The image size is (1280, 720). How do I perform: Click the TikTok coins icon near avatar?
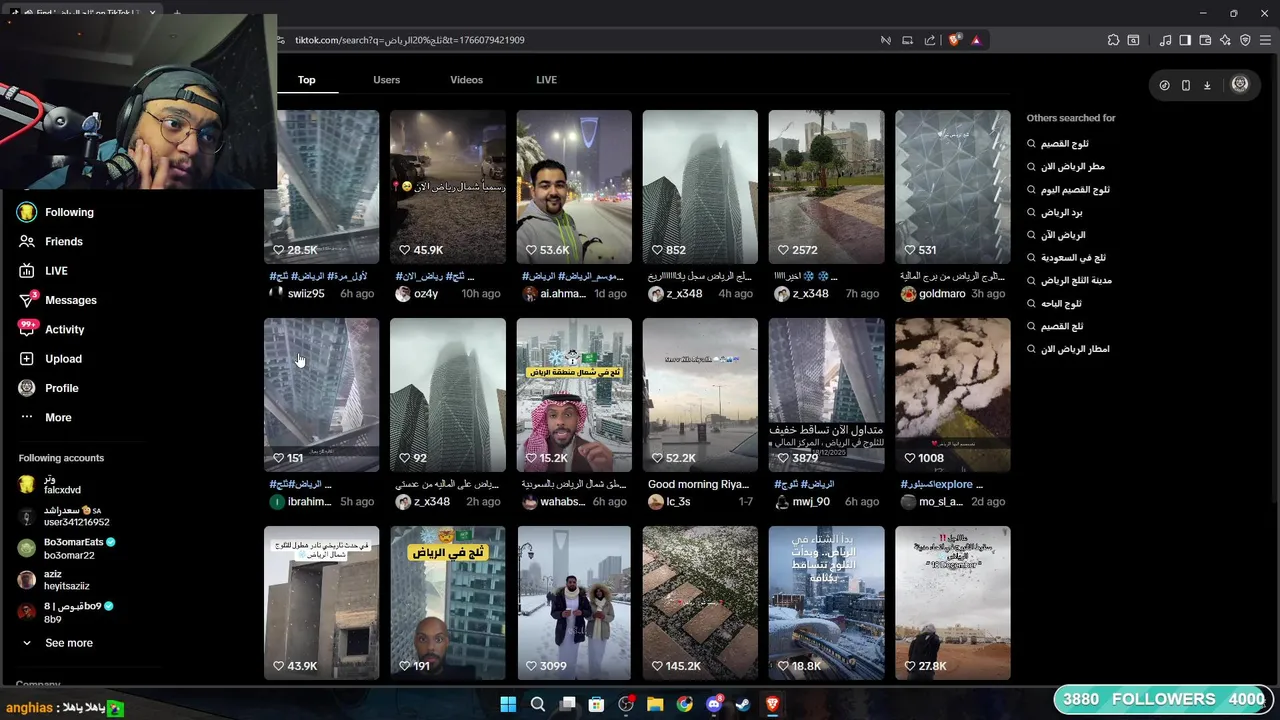pyautogui.click(x=1164, y=85)
